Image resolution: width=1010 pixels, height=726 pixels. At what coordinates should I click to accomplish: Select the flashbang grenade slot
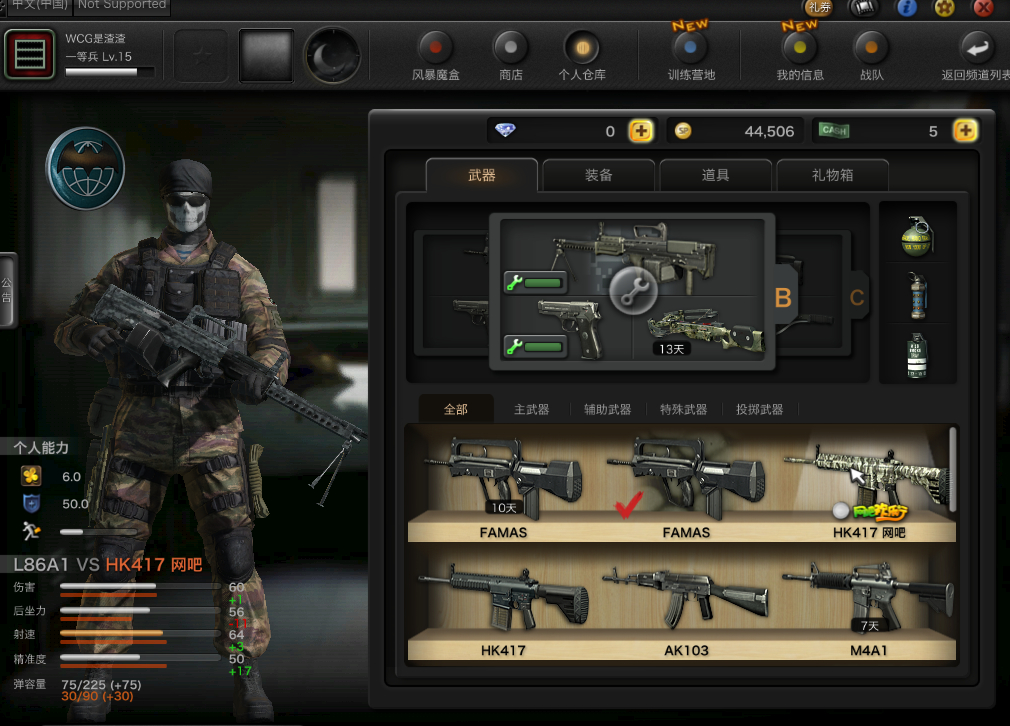point(917,296)
